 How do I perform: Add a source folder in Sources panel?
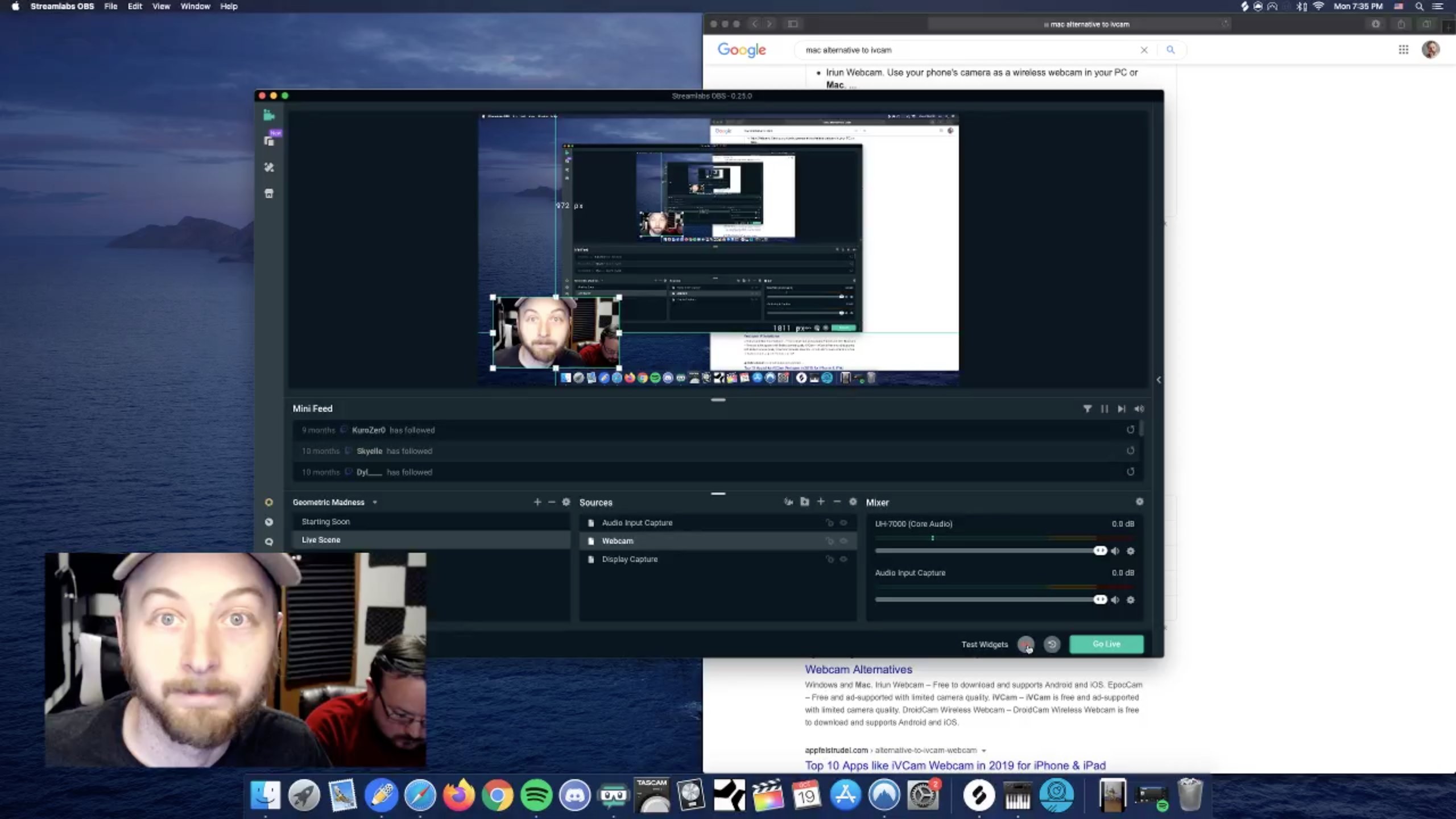pos(805,502)
